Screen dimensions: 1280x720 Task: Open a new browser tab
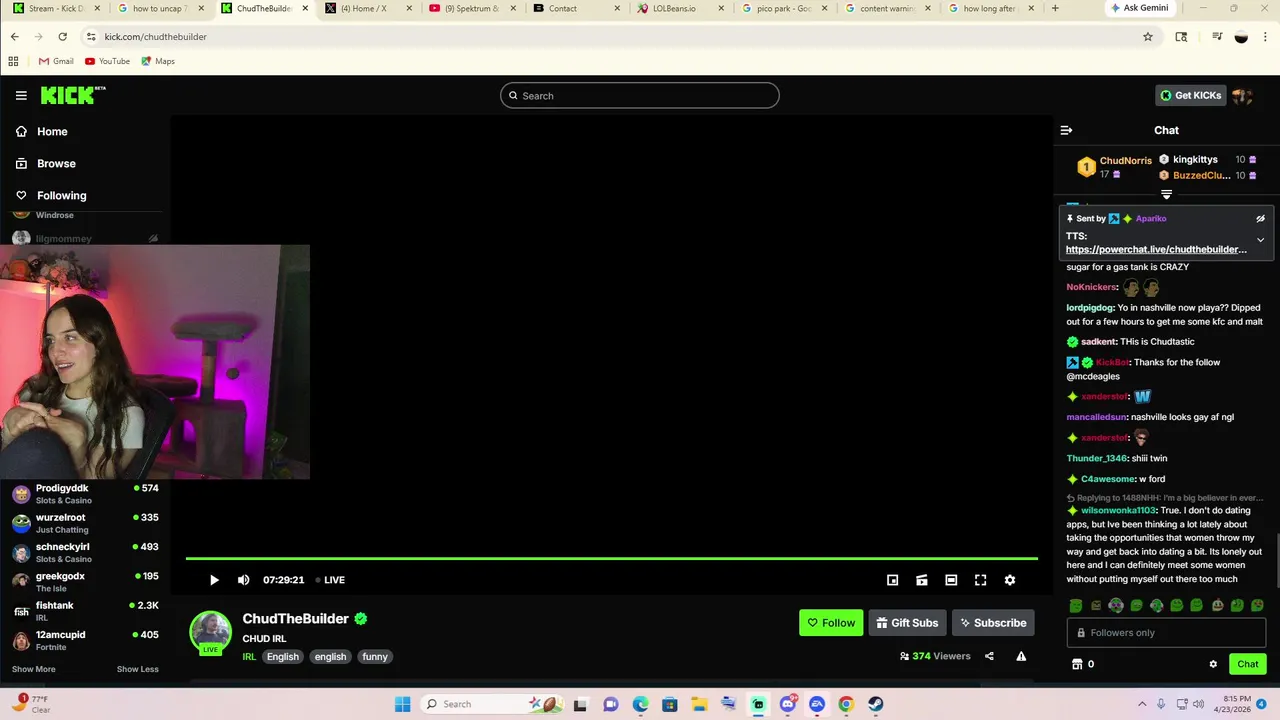[x=1055, y=9]
